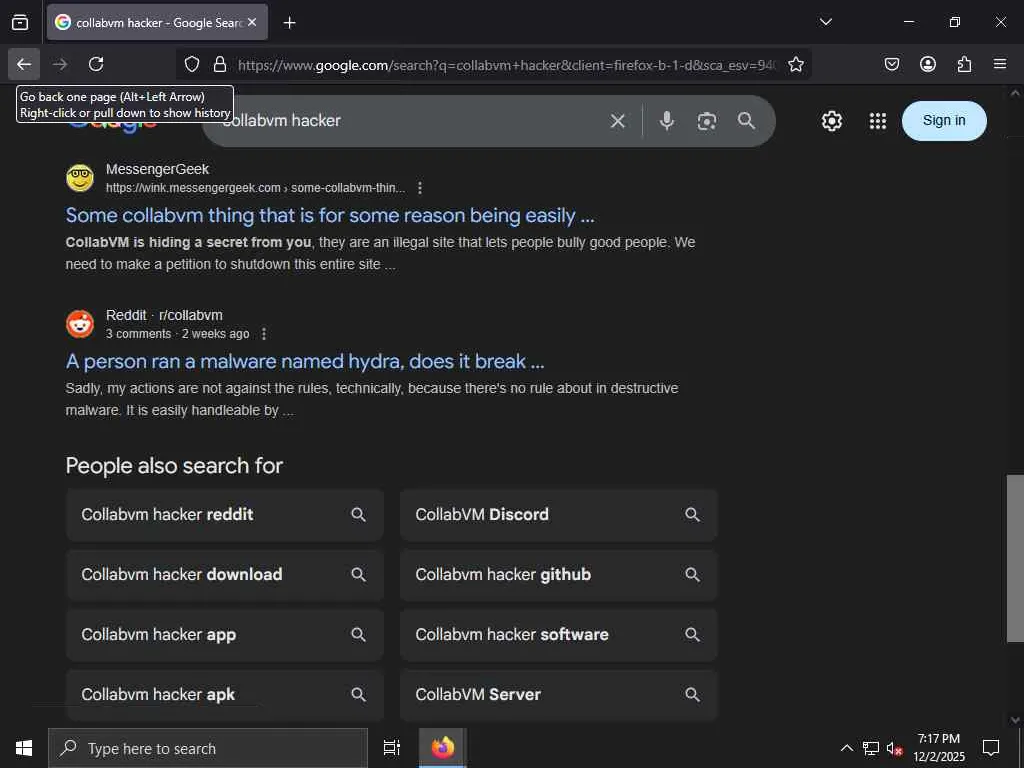The height and width of the screenshot is (768, 1024).
Task: Search 'CollabVM Server' suggestion
Action: tap(558, 694)
